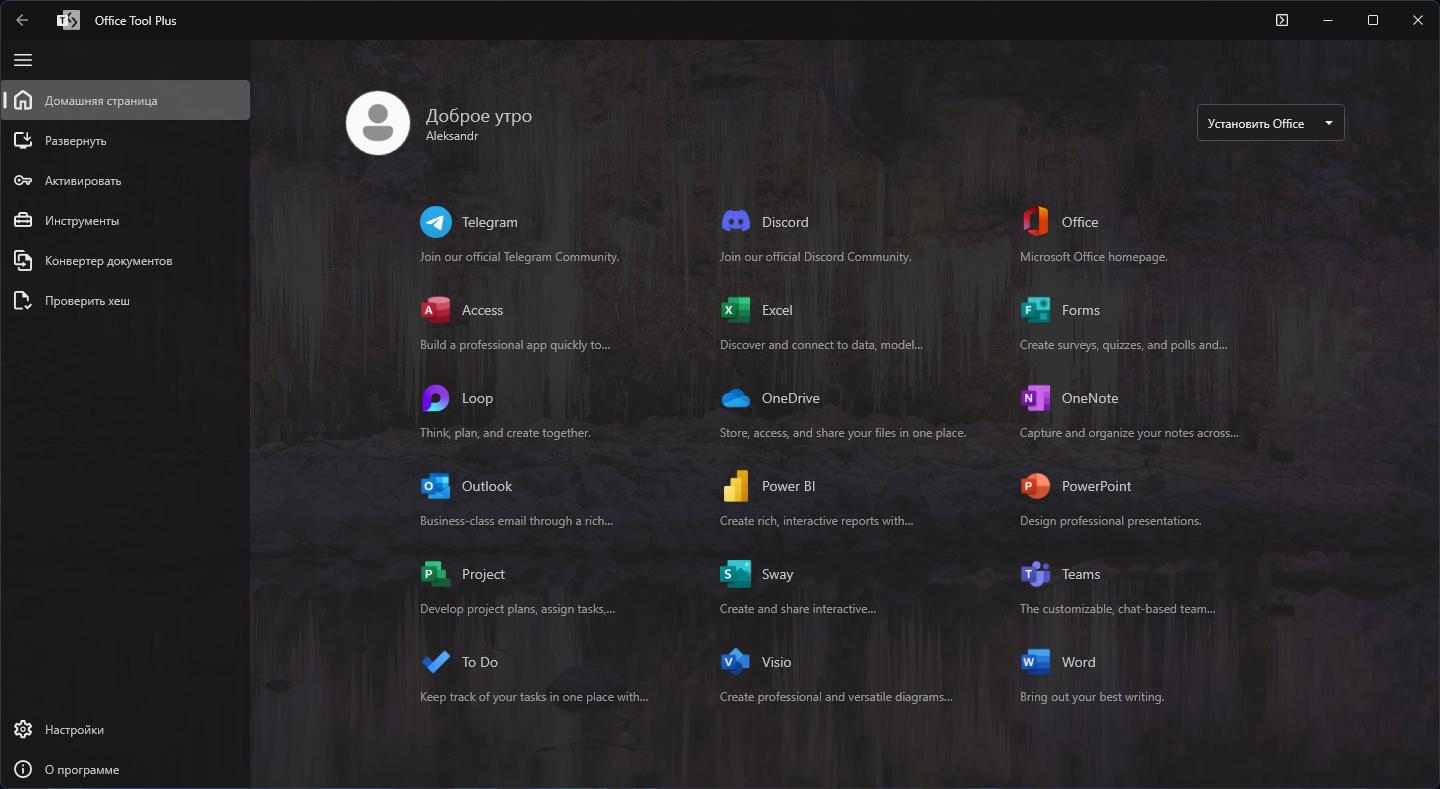Click the Loop app icon
1440x789 pixels.
436,398
